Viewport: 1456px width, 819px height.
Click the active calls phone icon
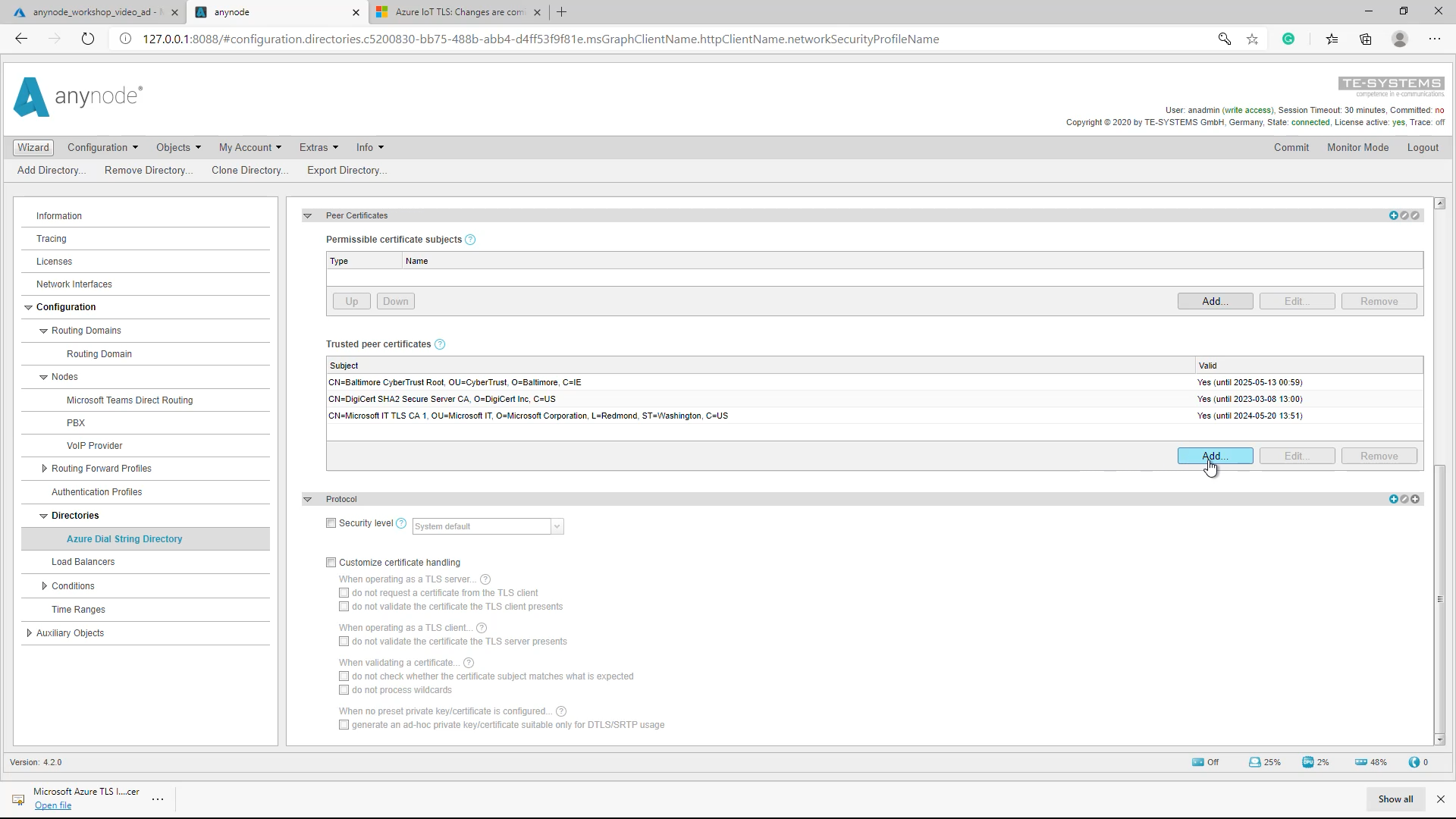(1414, 763)
